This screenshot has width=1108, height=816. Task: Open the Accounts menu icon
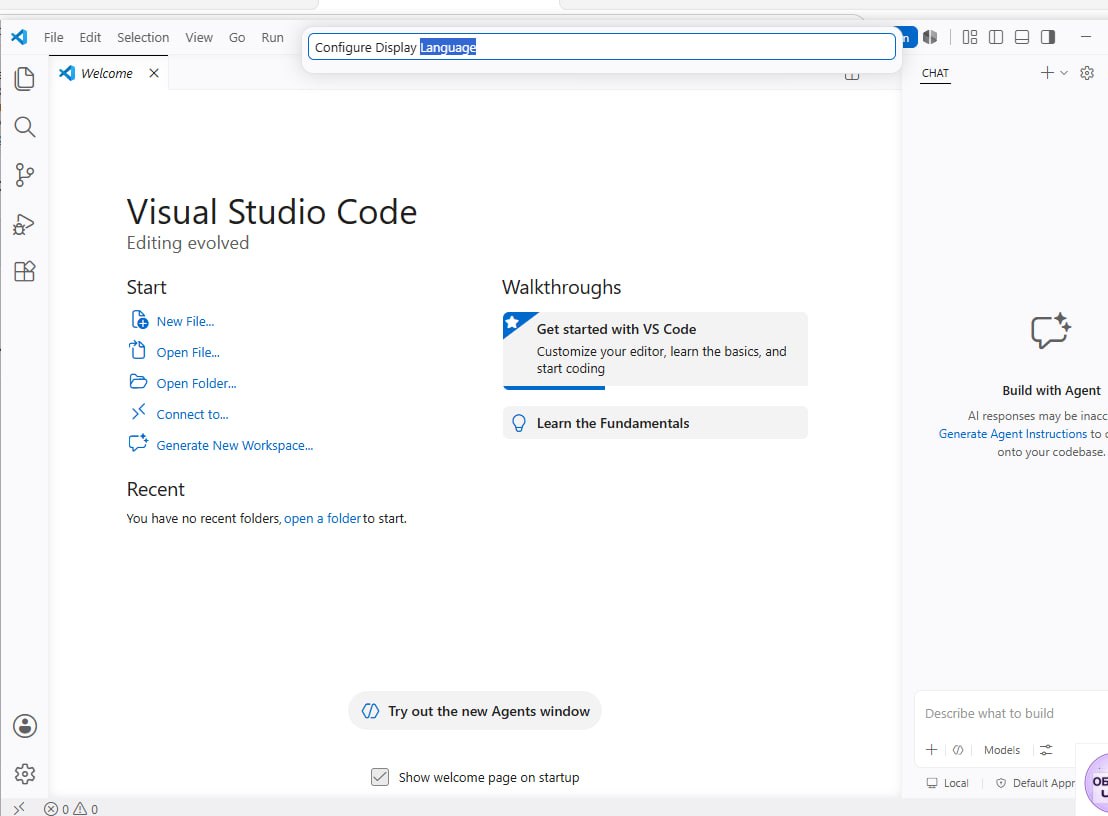click(25, 726)
